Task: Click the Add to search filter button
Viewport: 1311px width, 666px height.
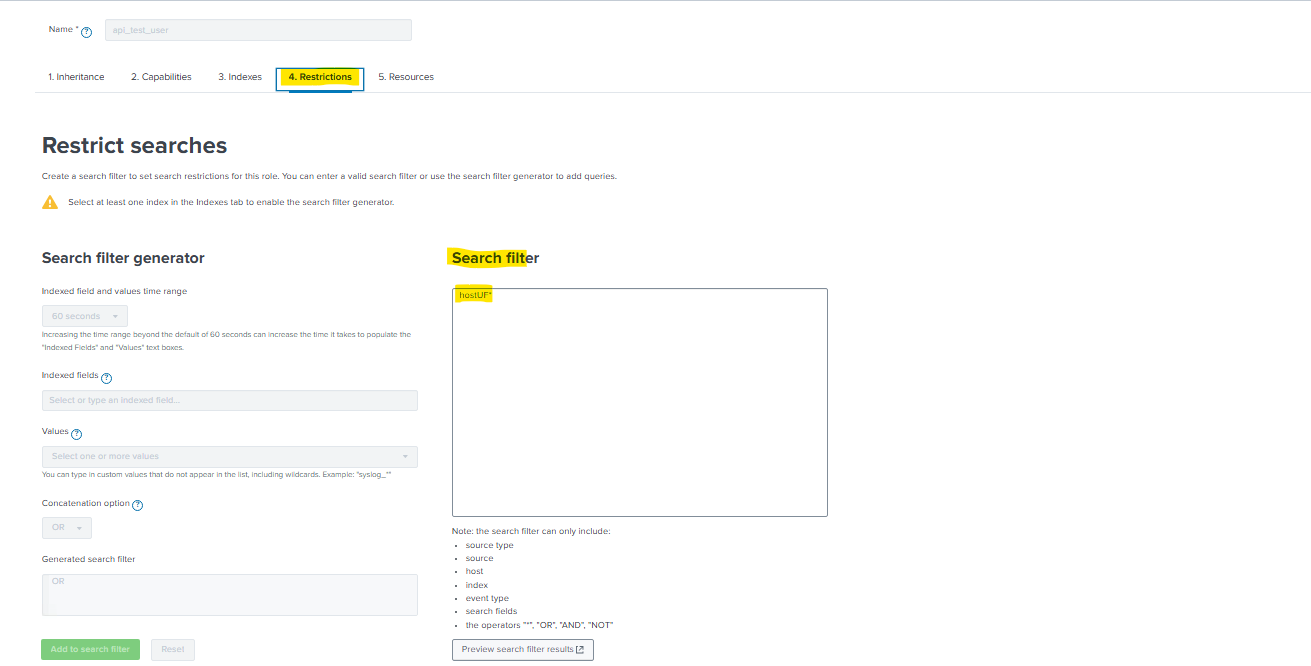Action: click(x=90, y=649)
